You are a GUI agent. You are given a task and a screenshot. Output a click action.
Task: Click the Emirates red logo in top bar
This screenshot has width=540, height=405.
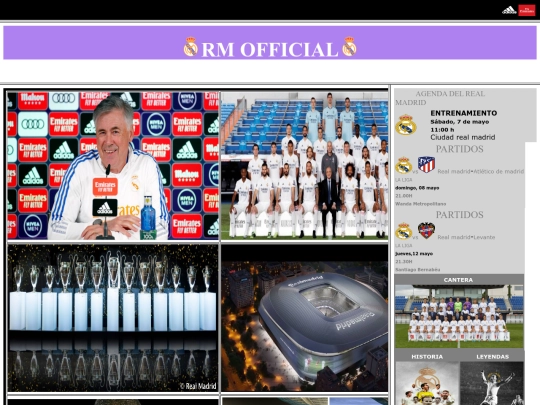pyautogui.click(x=527, y=10)
